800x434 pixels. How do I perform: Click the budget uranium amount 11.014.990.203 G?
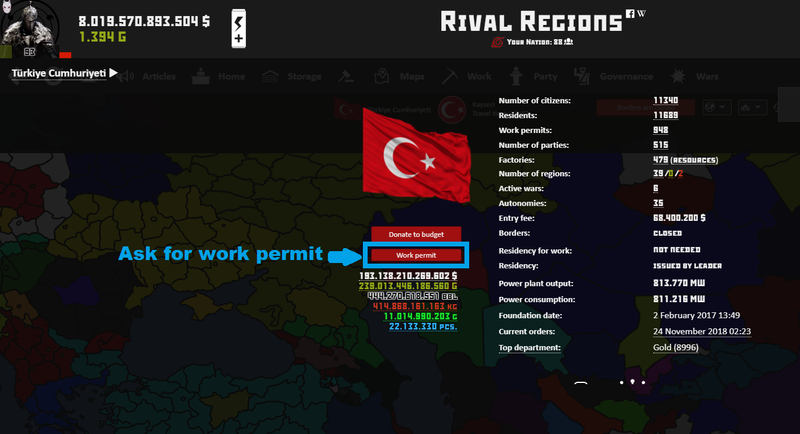[420, 316]
